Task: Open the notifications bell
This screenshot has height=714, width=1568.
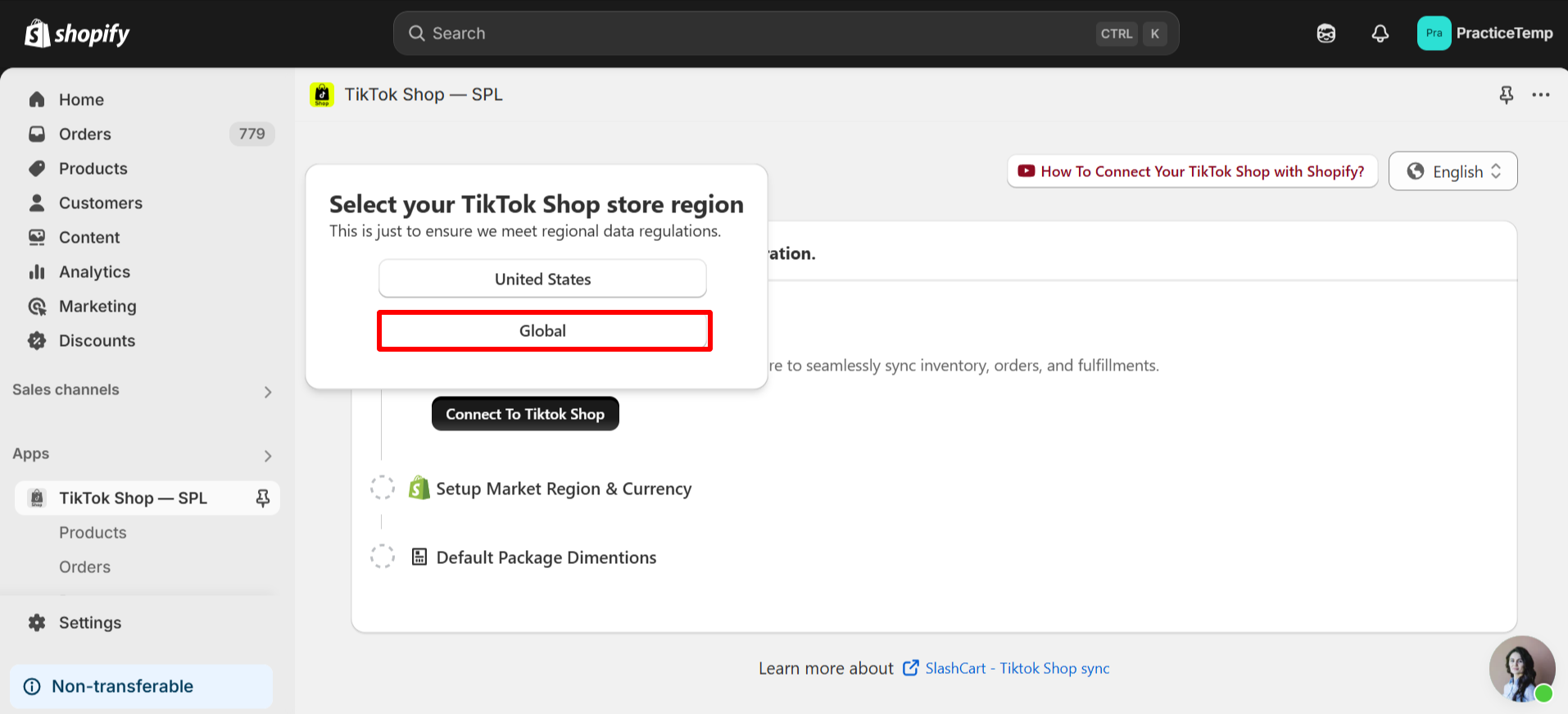Action: click(x=1380, y=34)
